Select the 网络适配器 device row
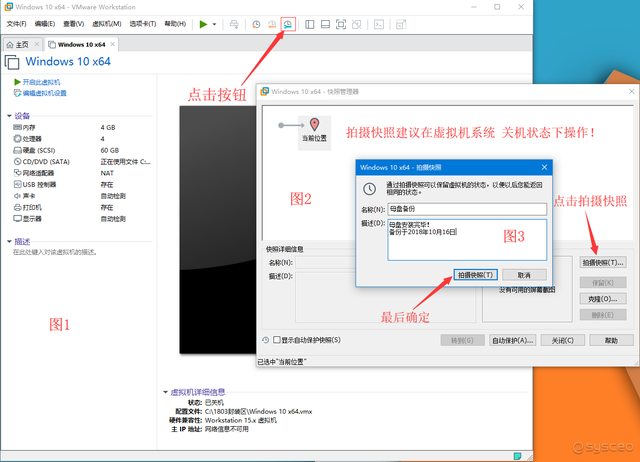The width and height of the screenshot is (640, 462). pos(82,173)
